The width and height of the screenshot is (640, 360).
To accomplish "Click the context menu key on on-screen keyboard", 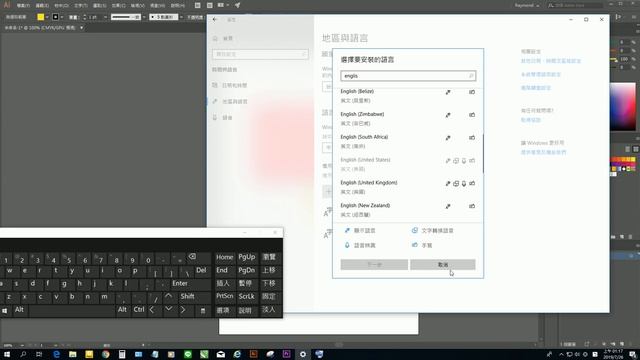I will pos(203,311).
